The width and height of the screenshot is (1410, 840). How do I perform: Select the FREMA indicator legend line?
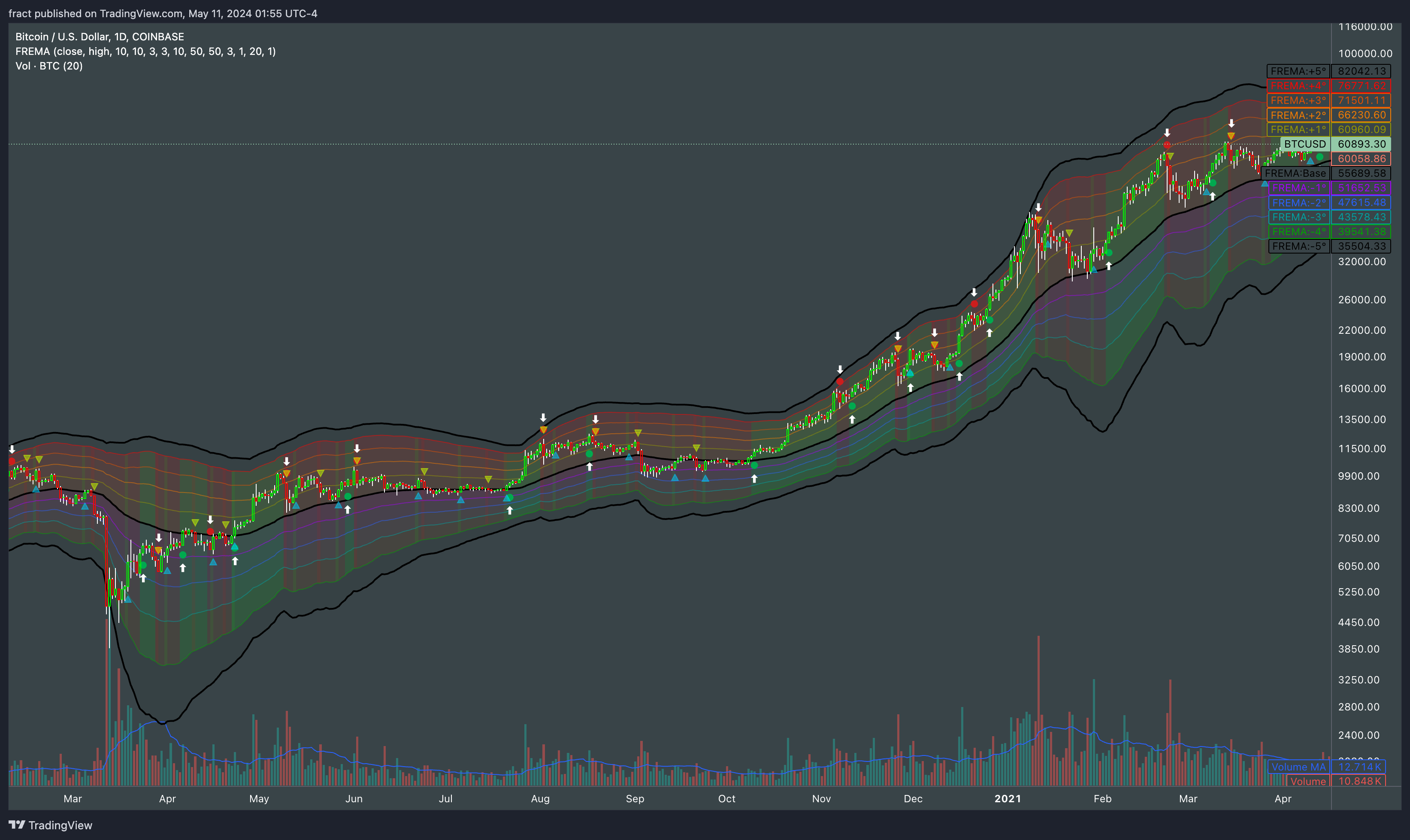tap(145, 51)
